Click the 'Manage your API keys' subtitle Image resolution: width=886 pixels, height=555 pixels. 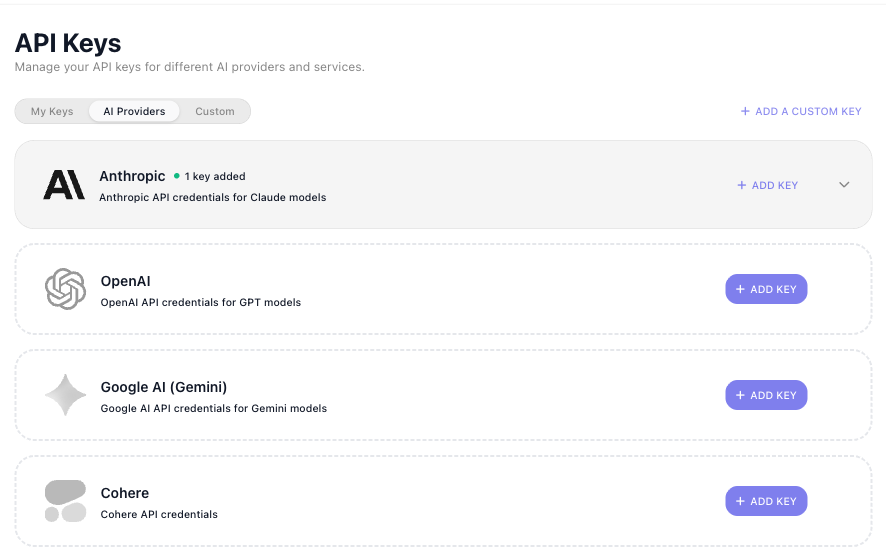pos(189,67)
